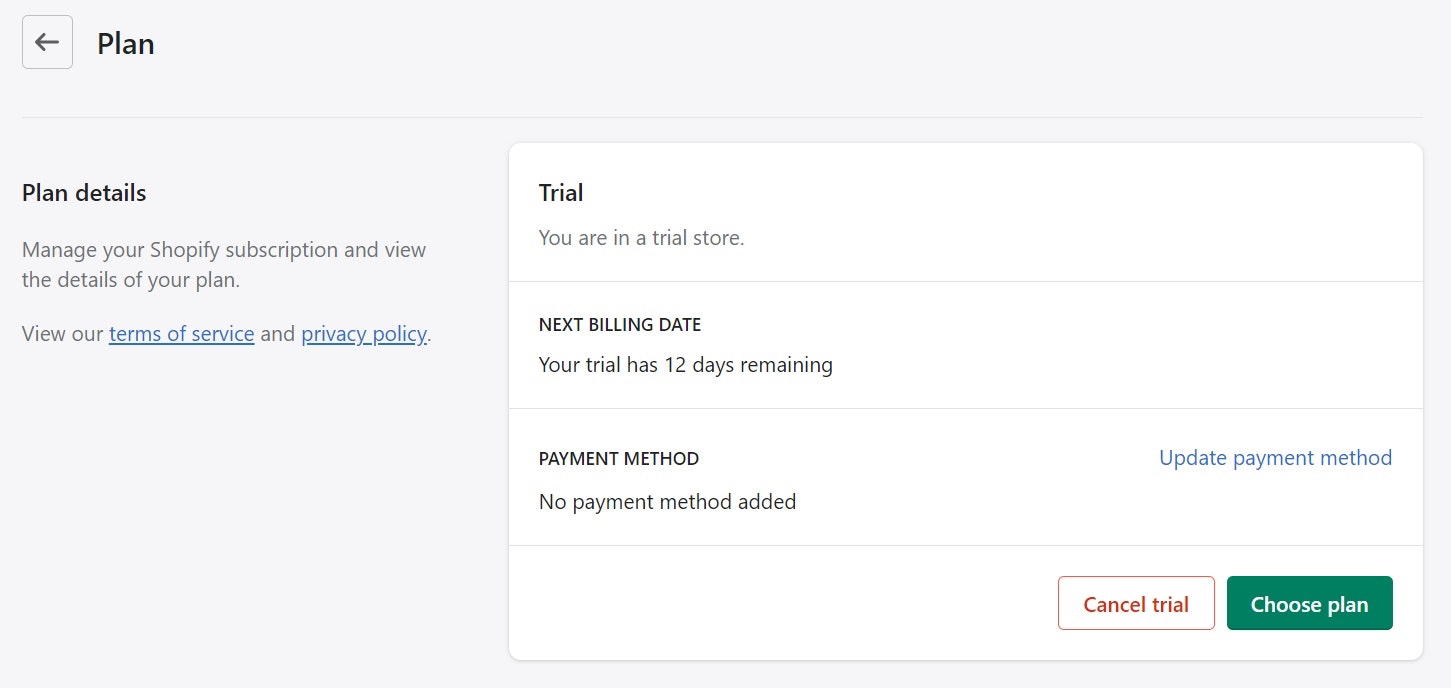Click the back navigation button beside Plan
Screen dimensions: 1451x688
pyautogui.click(x=46, y=41)
